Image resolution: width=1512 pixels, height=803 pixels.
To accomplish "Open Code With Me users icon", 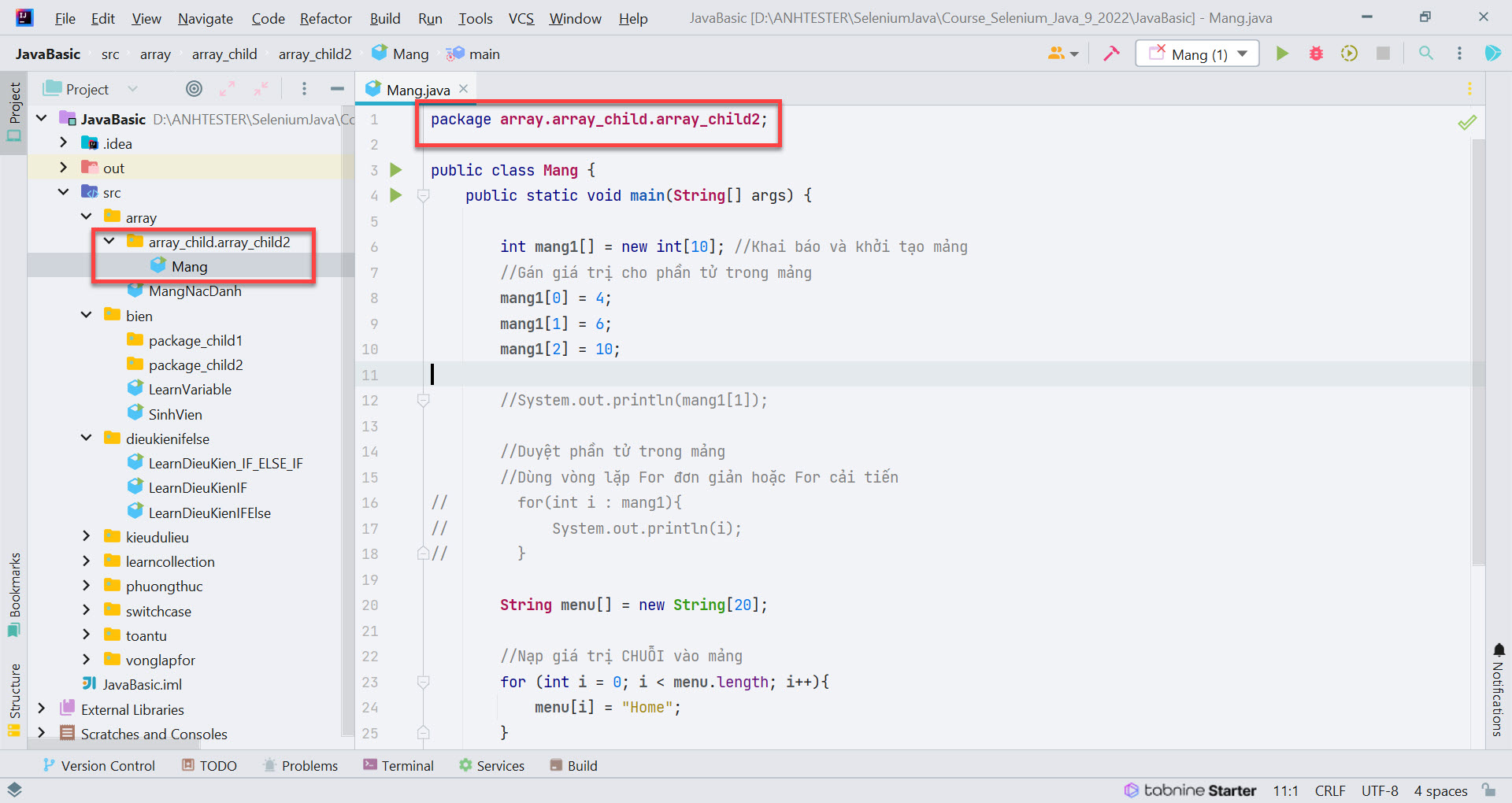I will coord(1062,54).
